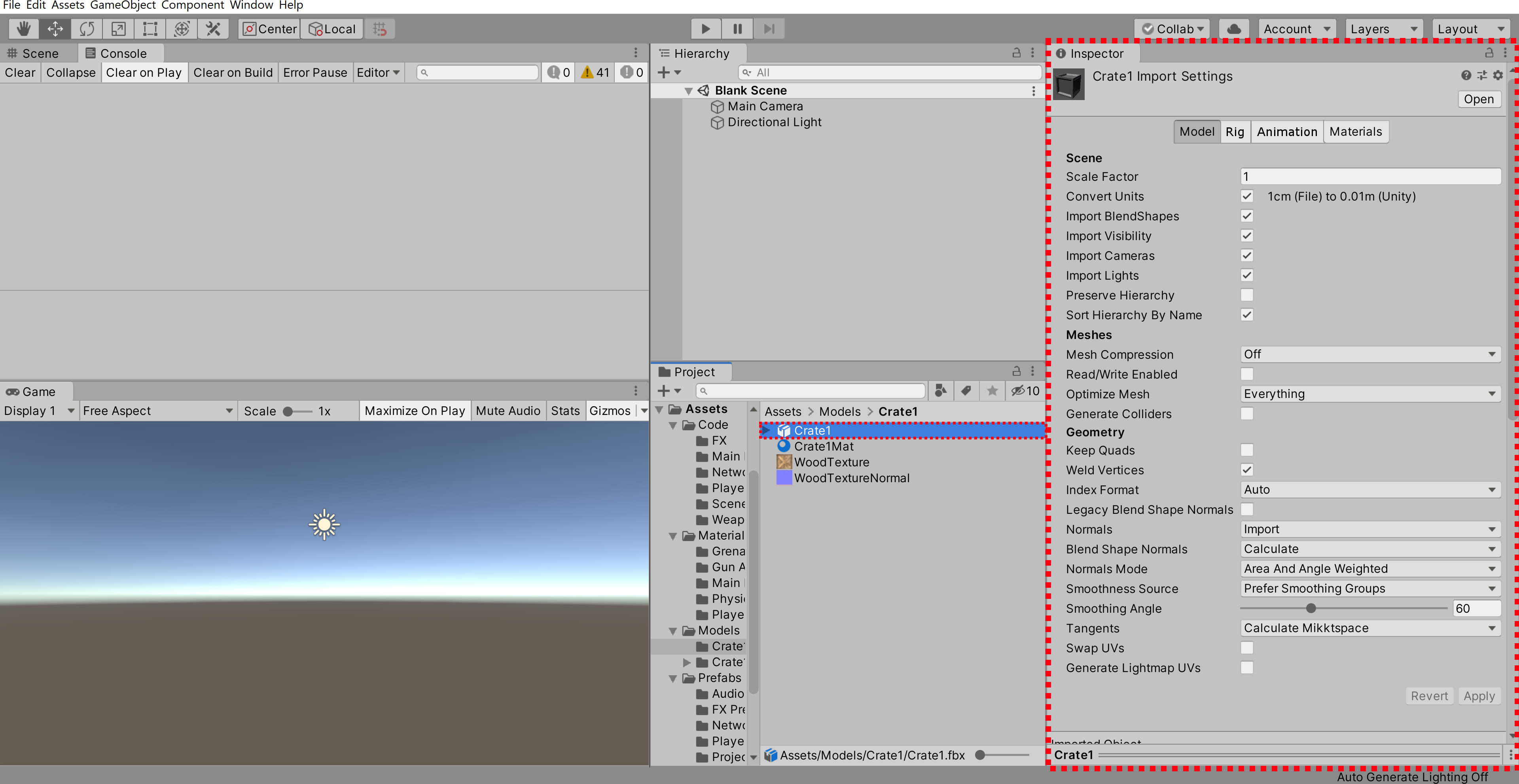Toggle Generate Lightmap UVs checkbox

tap(1246, 668)
